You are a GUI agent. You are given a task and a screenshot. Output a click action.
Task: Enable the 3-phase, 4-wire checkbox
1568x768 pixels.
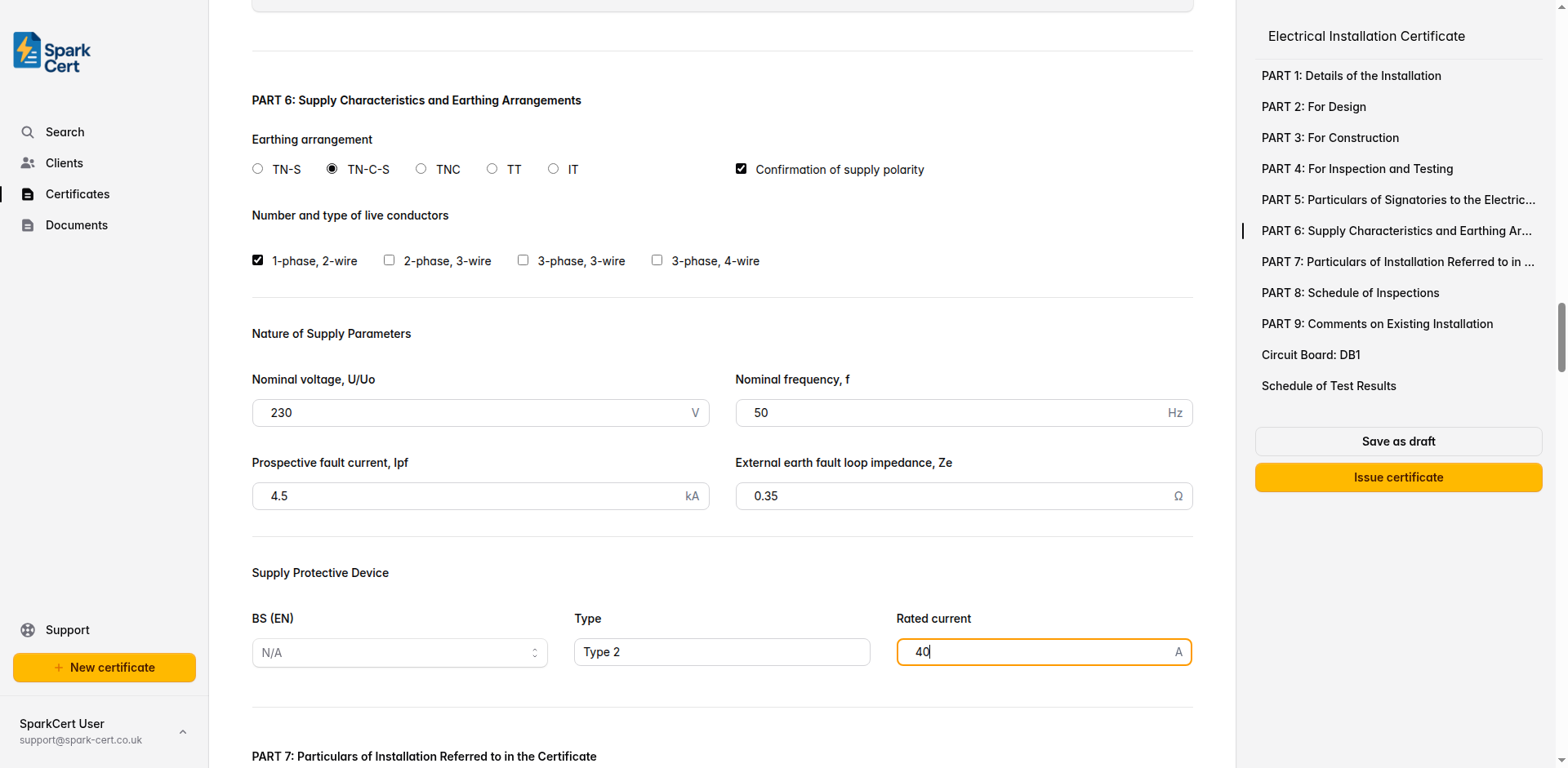[657, 260]
